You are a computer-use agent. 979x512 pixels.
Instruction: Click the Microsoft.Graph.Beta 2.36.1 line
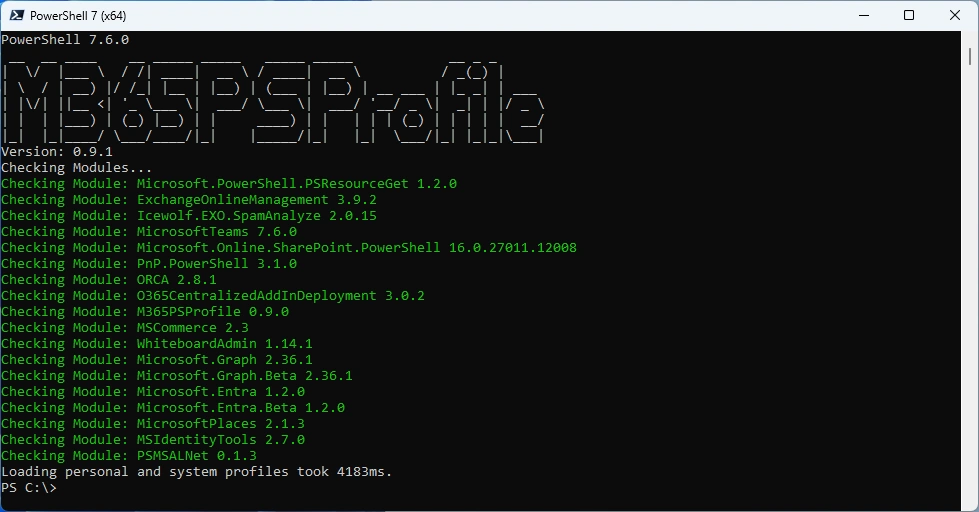177,376
